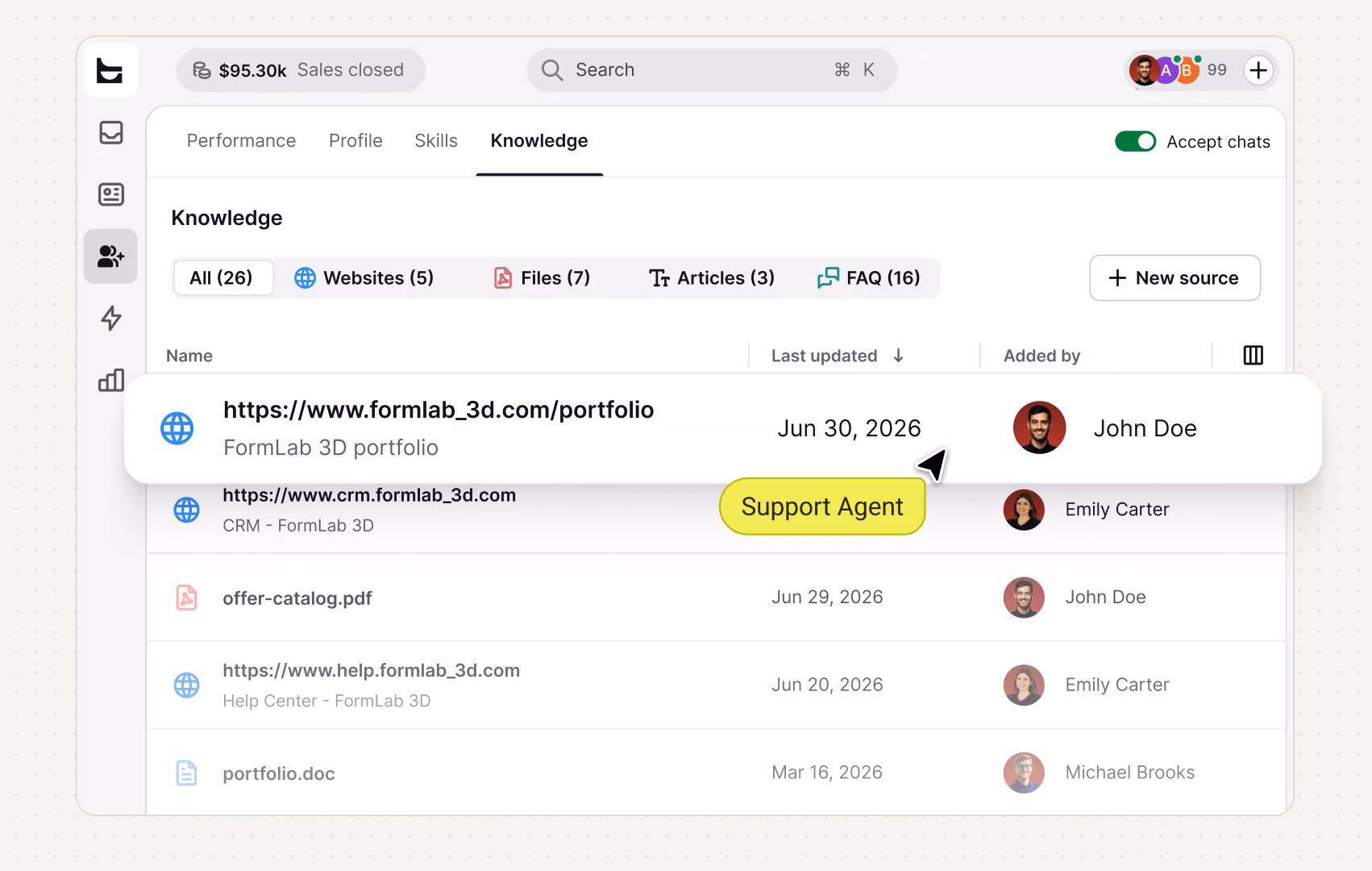Screen dimensions: 1372x871
Task: Open the $95.30k Sales closed pill
Action: click(301, 70)
